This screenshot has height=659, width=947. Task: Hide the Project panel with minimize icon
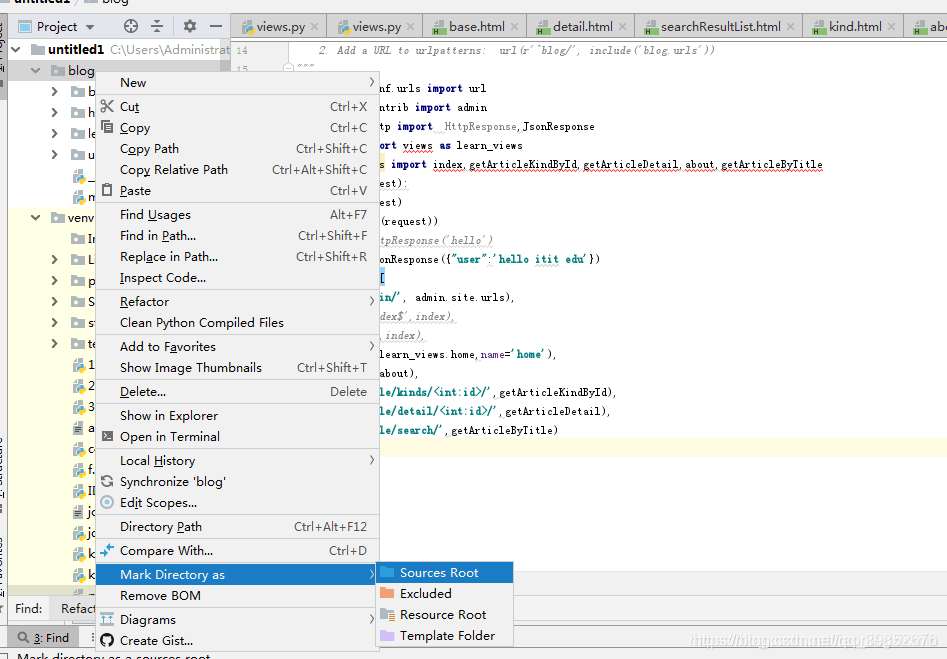[x=216, y=26]
